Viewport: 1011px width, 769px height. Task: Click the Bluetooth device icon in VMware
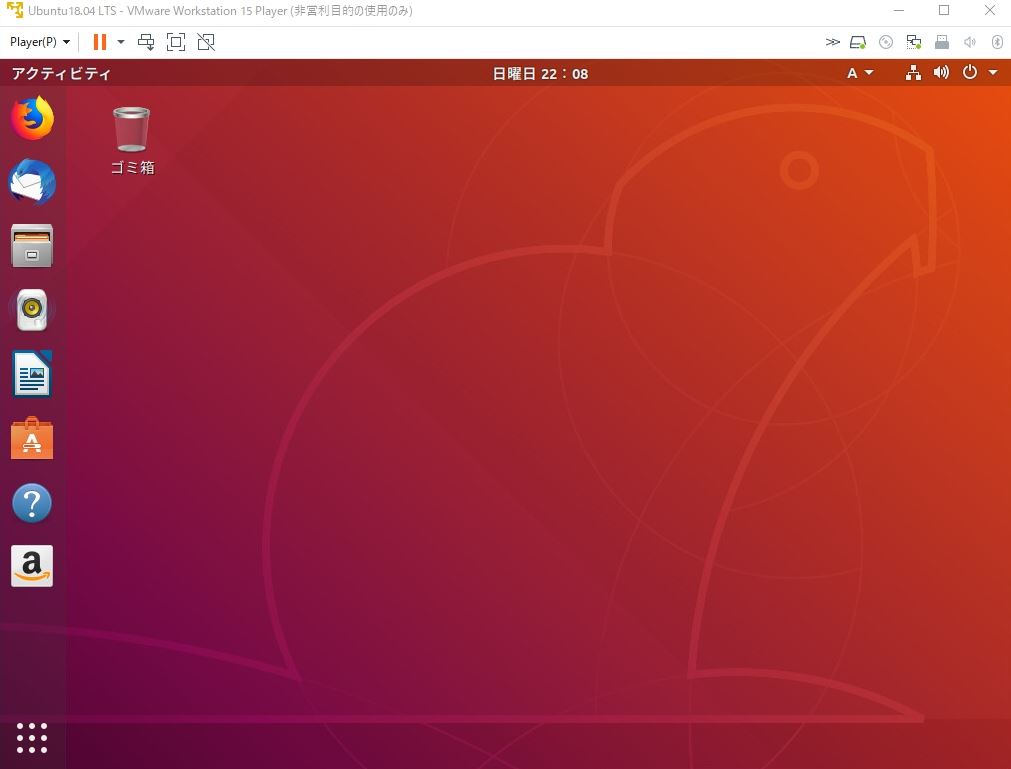pos(997,43)
